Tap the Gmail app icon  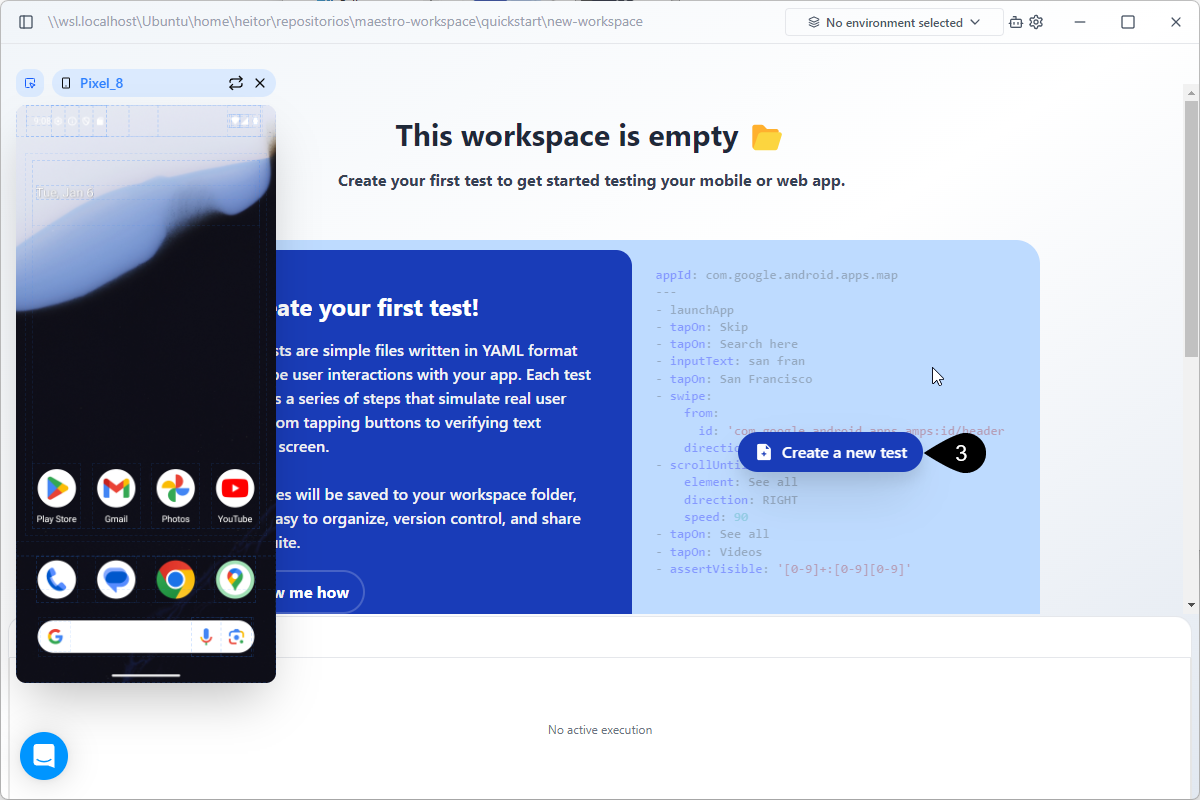coord(116,489)
